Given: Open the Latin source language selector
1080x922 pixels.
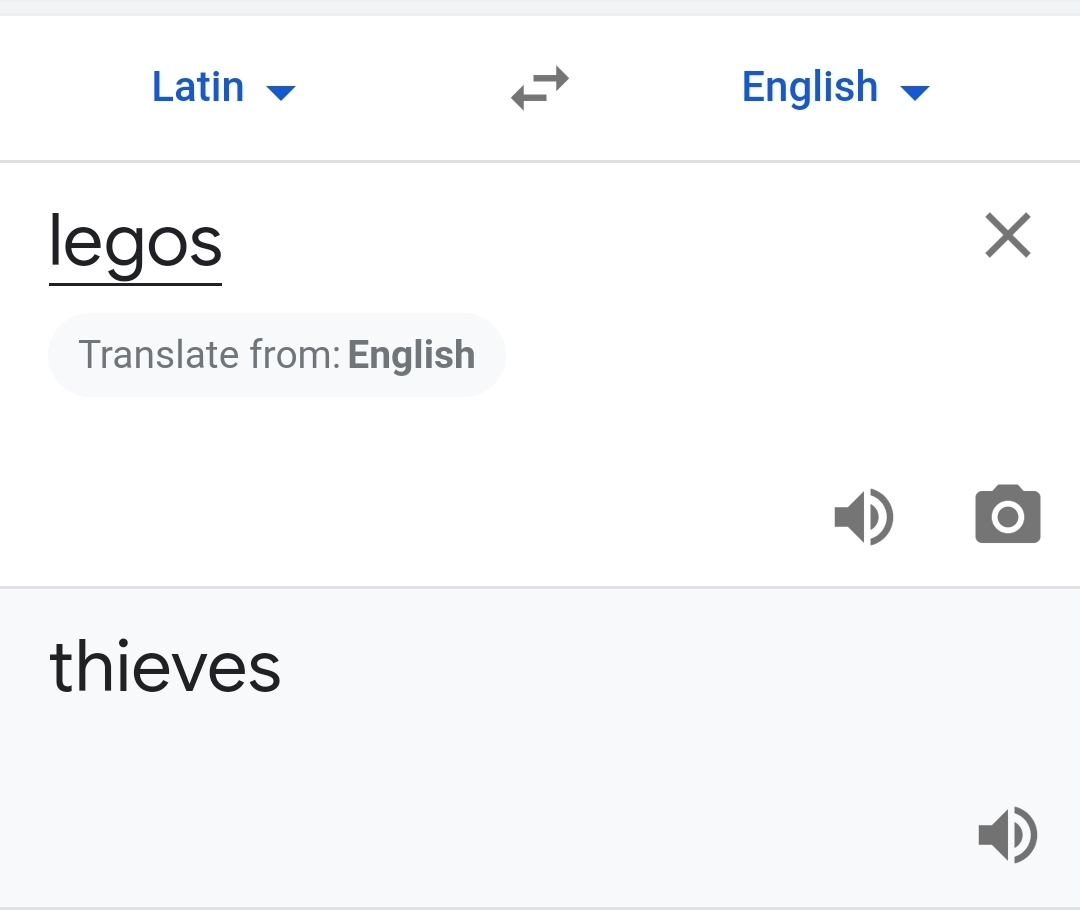Looking at the screenshot, I should pos(224,87).
